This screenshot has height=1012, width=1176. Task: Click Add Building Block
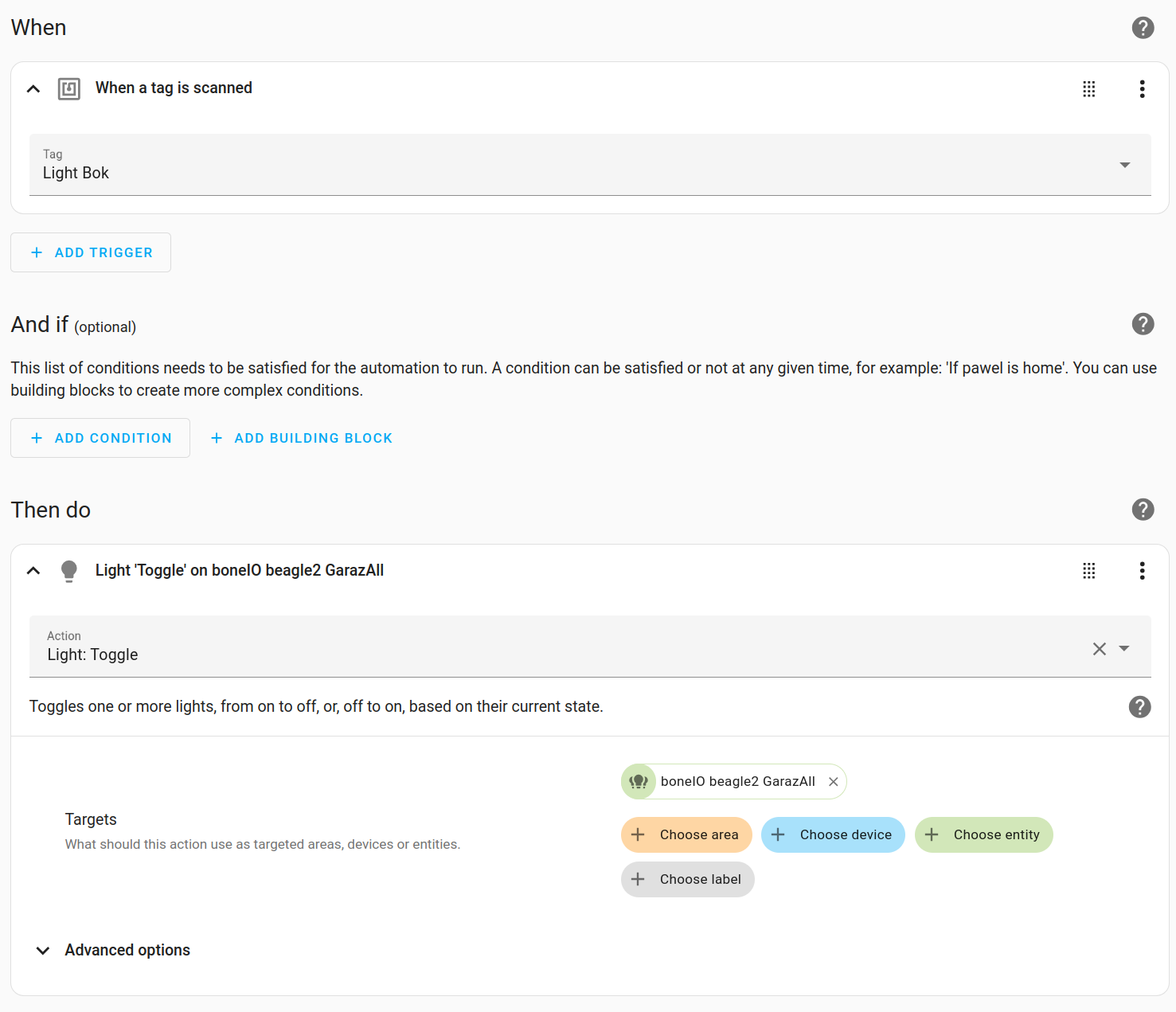point(302,438)
